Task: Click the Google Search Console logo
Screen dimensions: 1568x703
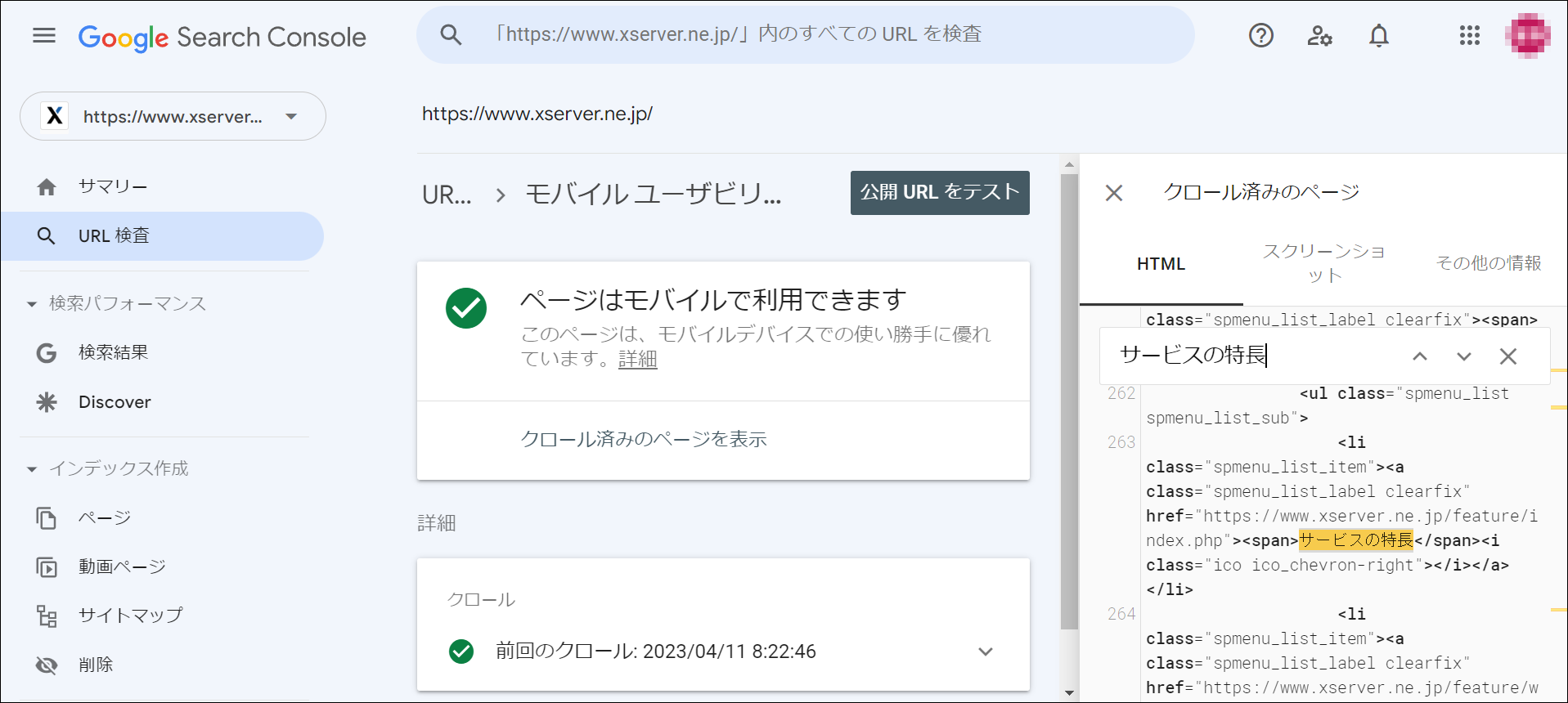Action: (222, 37)
